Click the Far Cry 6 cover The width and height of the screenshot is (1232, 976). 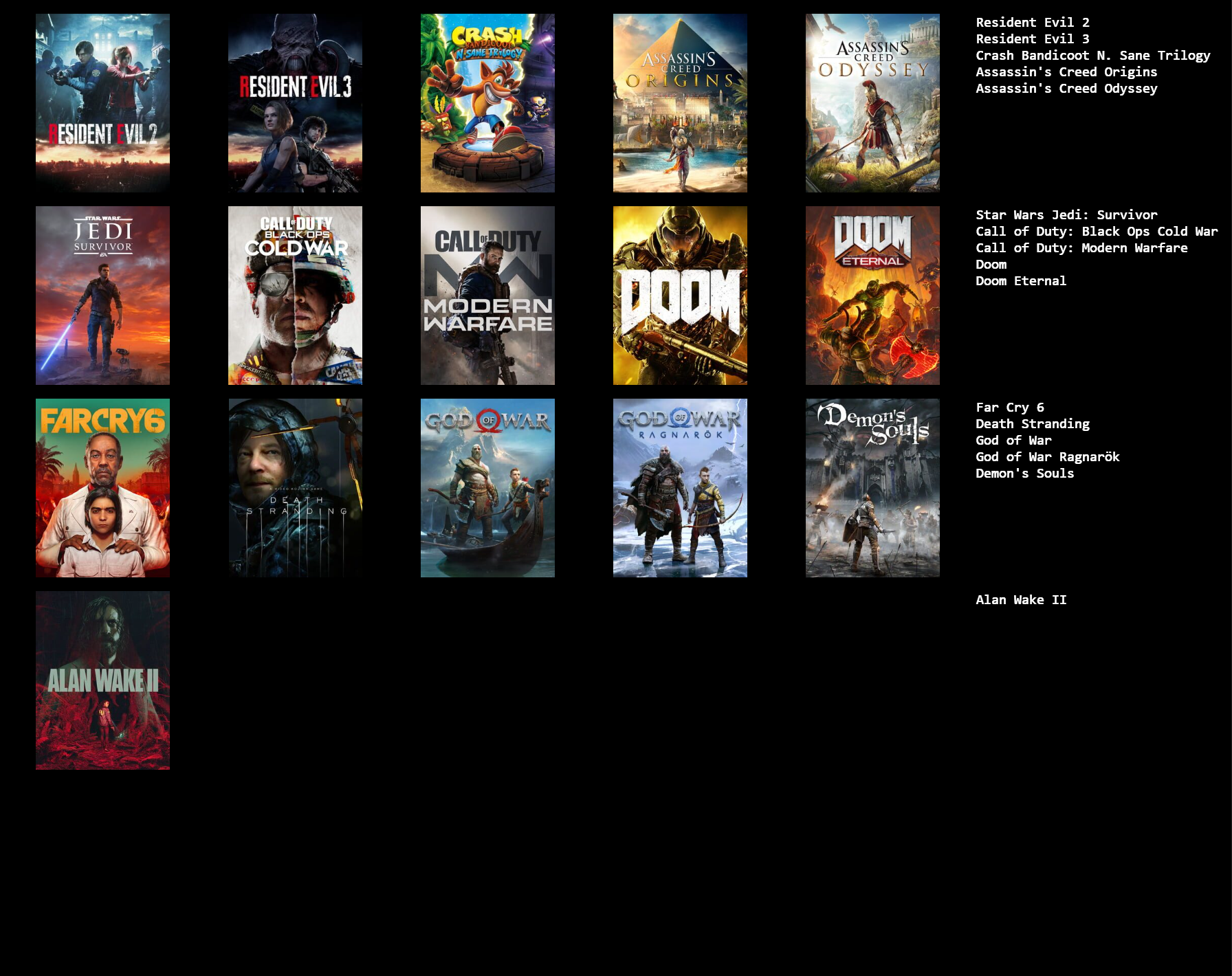[x=102, y=488]
